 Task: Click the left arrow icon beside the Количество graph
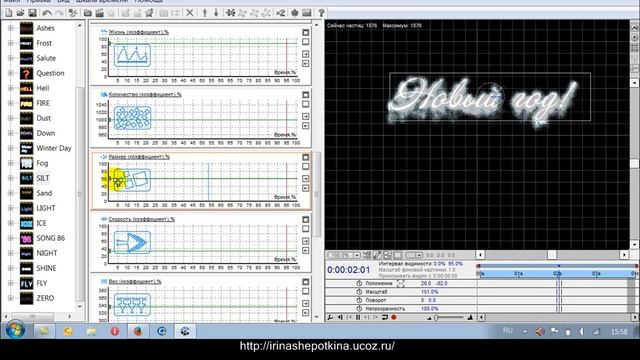click(x=305, y=126)
